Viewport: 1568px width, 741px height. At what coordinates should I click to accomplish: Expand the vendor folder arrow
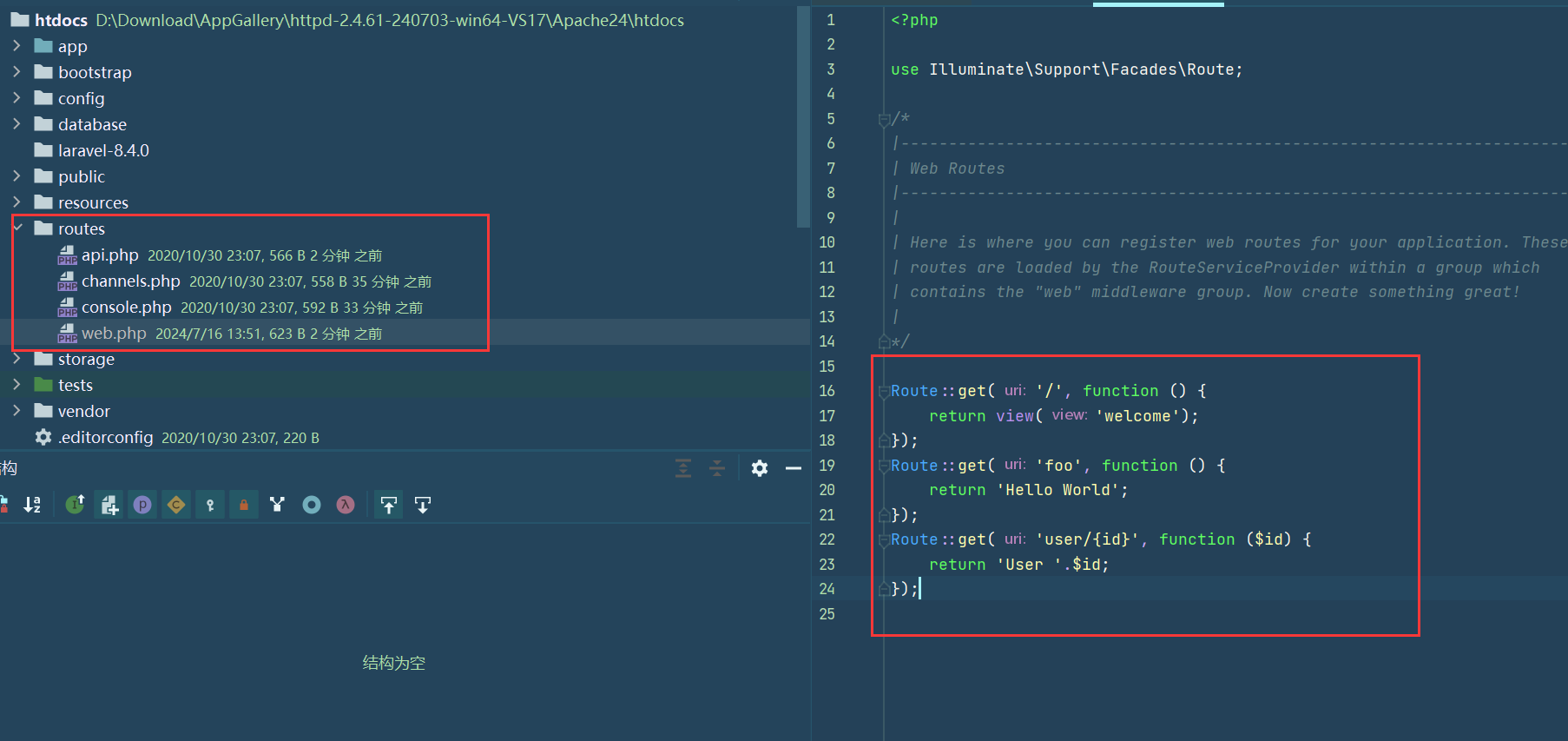[x=16, y=410]
